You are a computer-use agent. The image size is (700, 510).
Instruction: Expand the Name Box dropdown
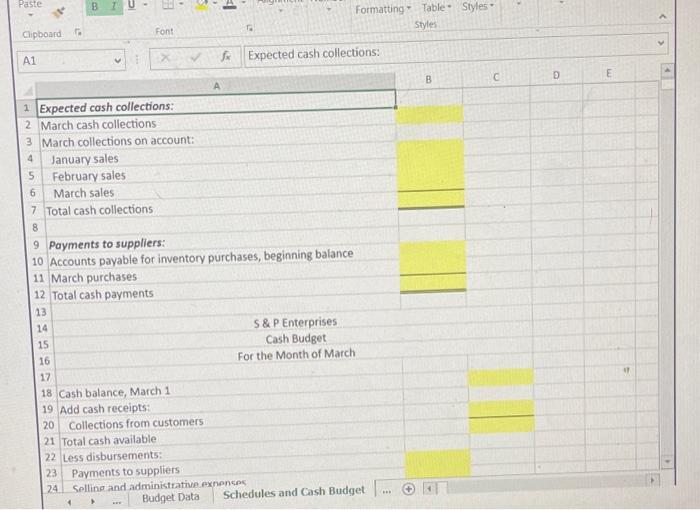click(117, 61)
